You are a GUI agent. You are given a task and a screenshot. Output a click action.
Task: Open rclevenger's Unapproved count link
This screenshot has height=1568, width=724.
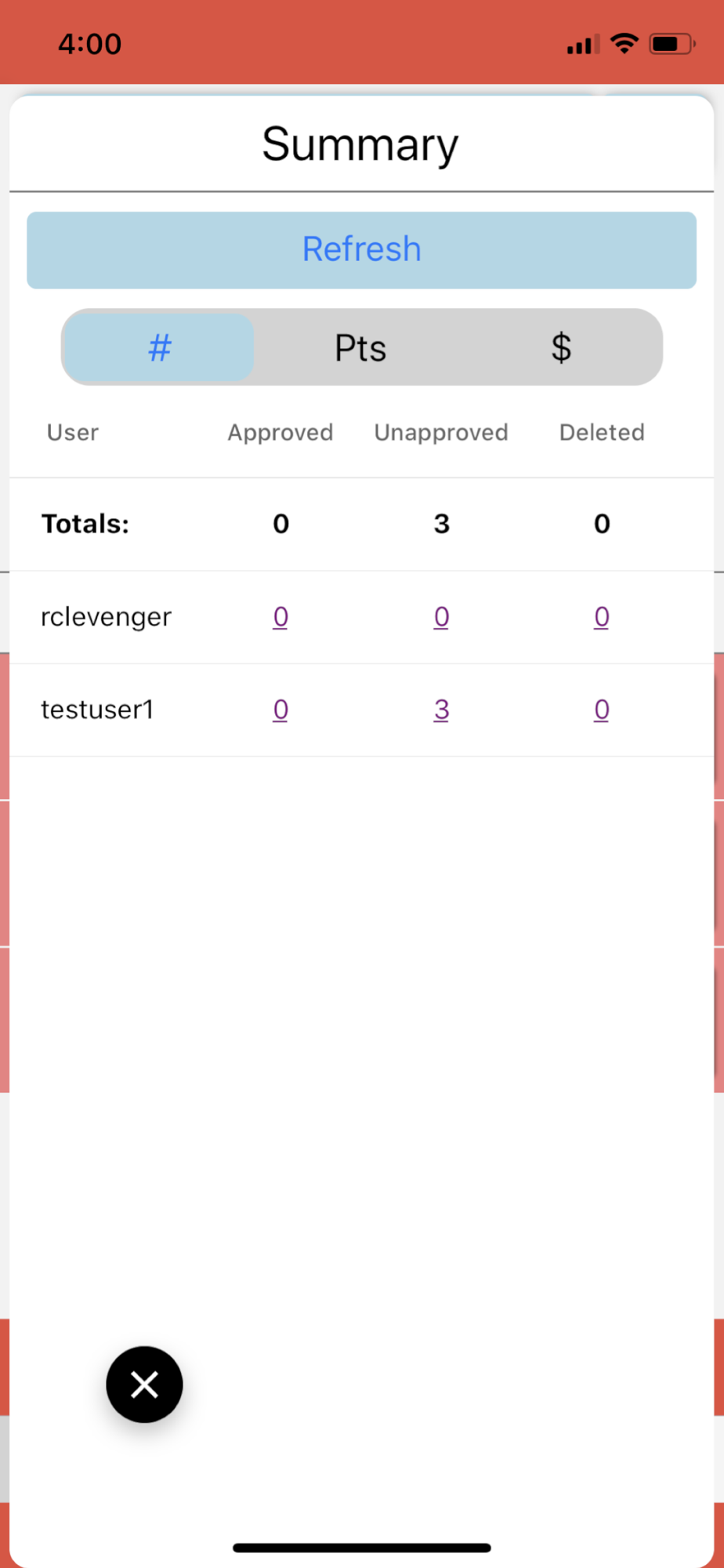pos(441,617)
